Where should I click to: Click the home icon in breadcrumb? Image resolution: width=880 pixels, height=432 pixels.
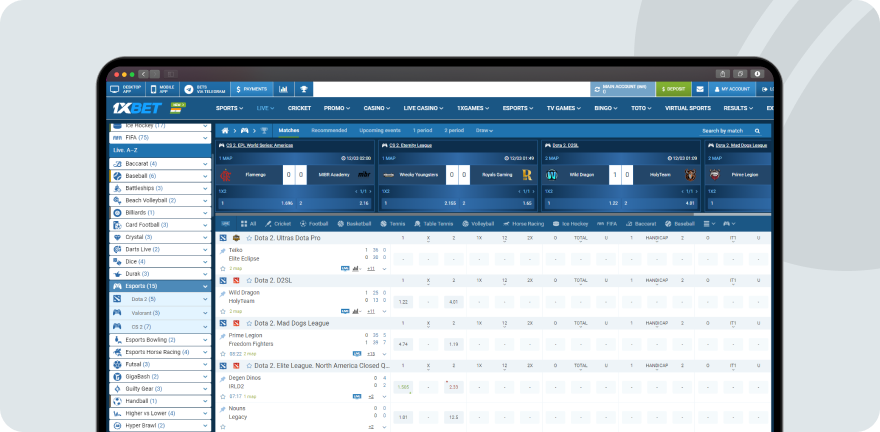click(x=225, y=131)
